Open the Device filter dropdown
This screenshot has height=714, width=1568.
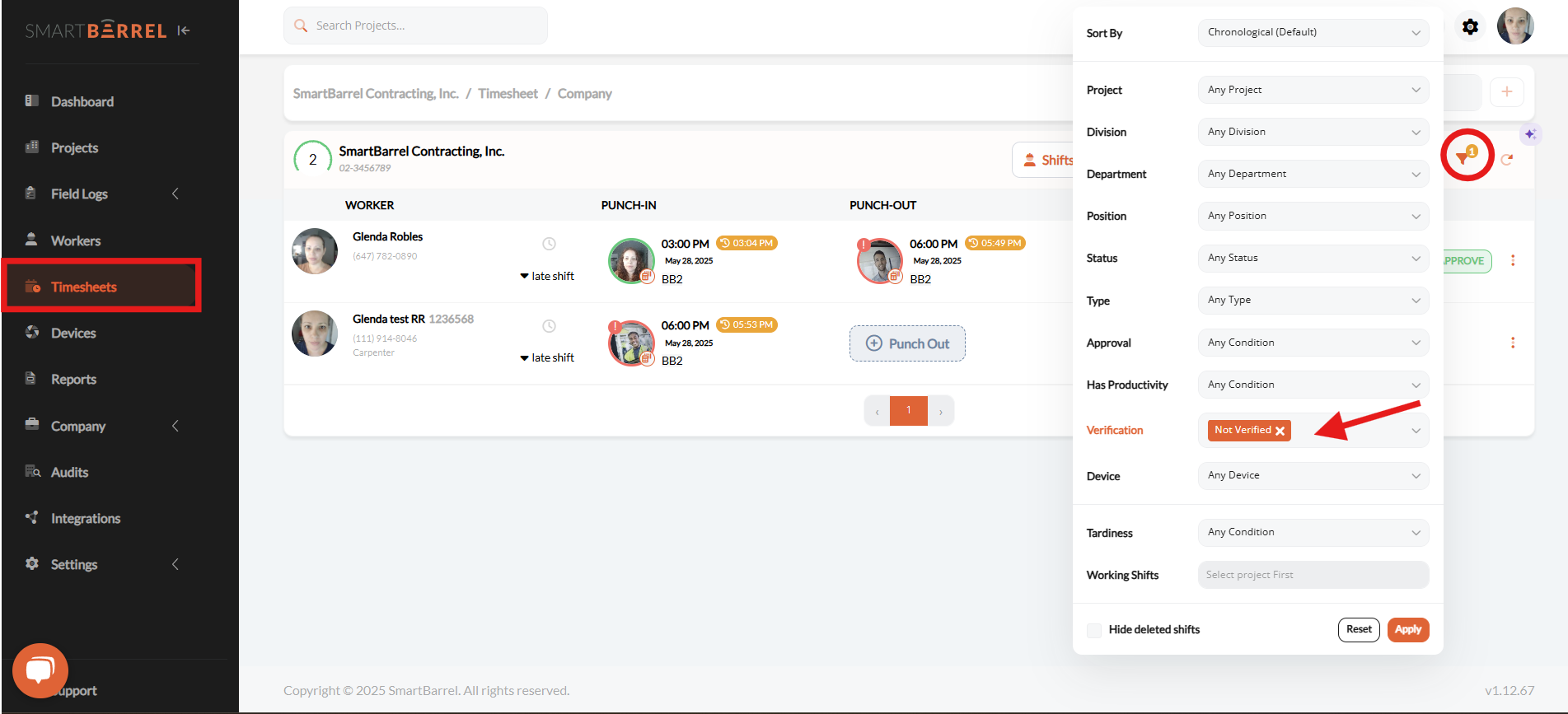click(1313, 475)
